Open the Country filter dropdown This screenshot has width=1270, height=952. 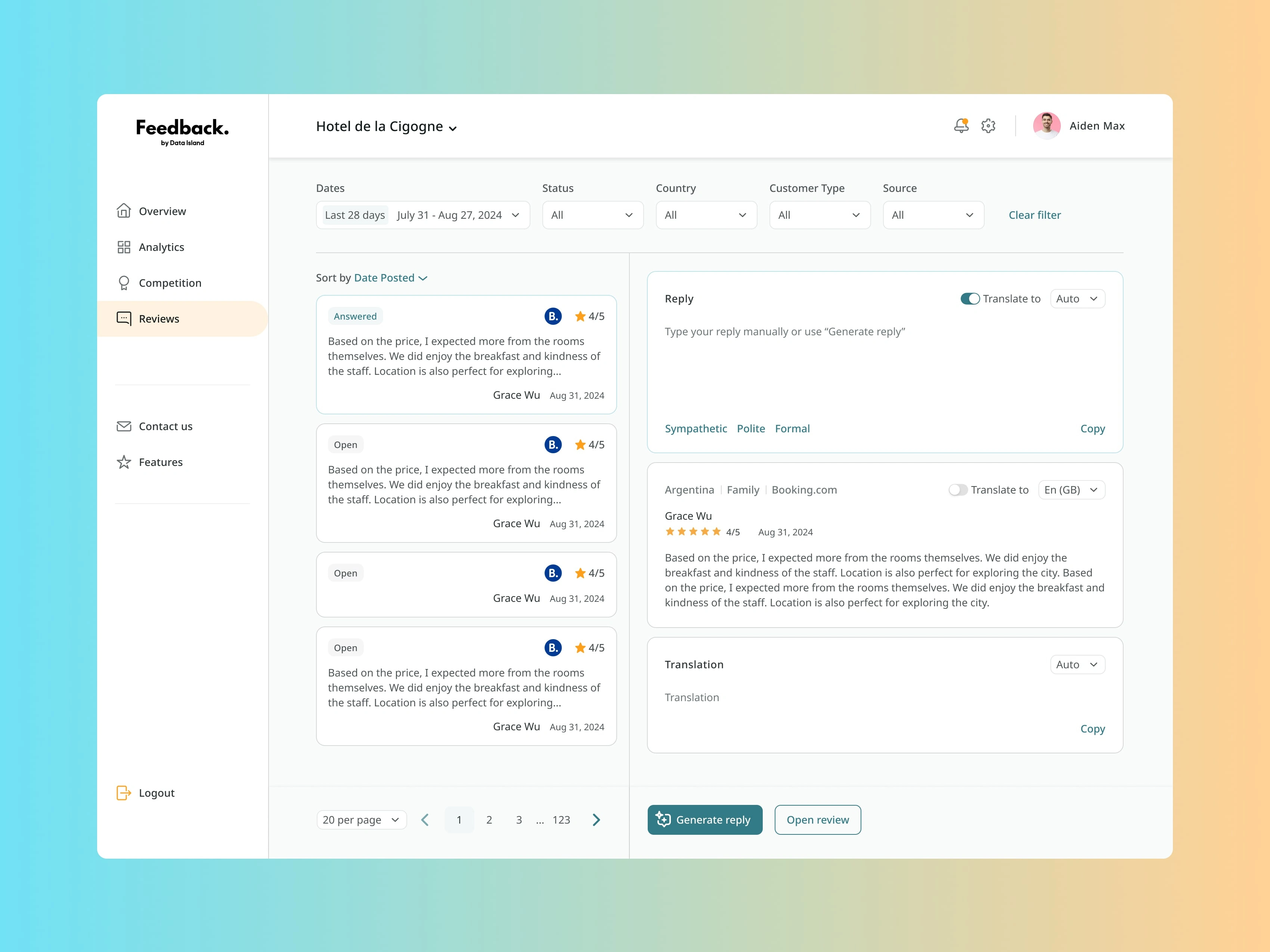point(706,215)
